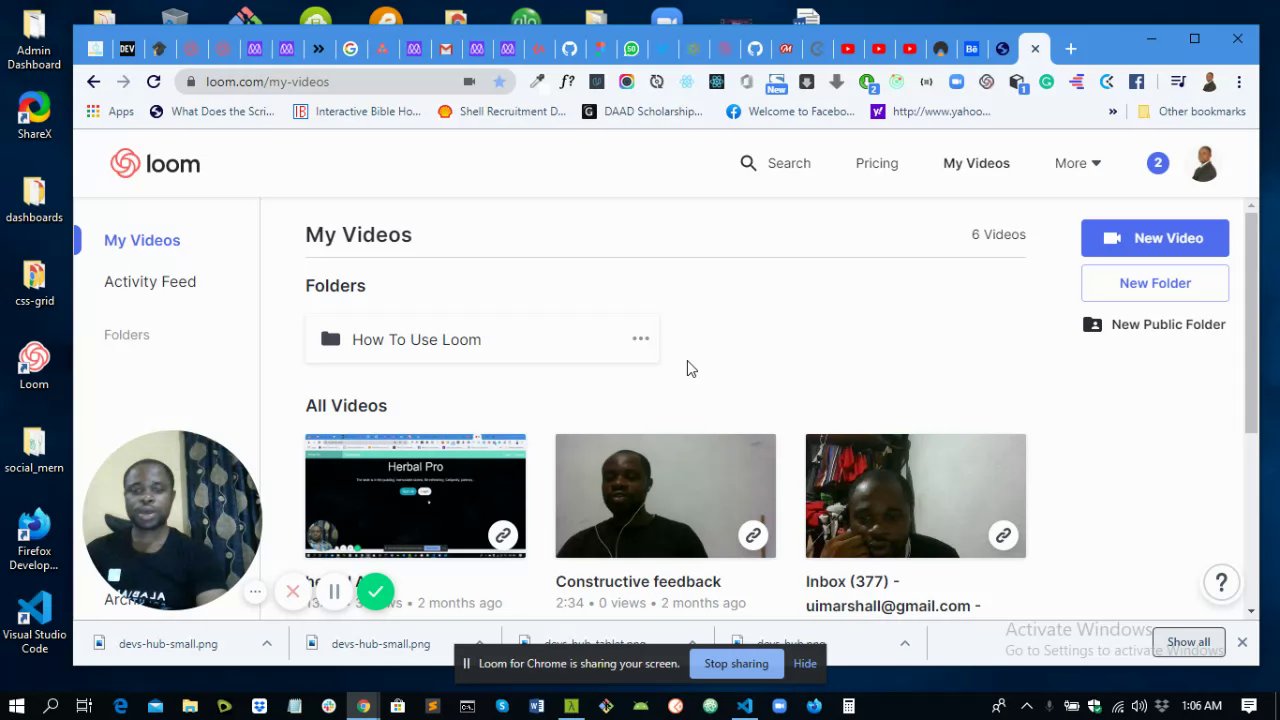Open the notifications badge showing 2
Viewport: 1280px width, 720px height.
(x=1158, y=163)
